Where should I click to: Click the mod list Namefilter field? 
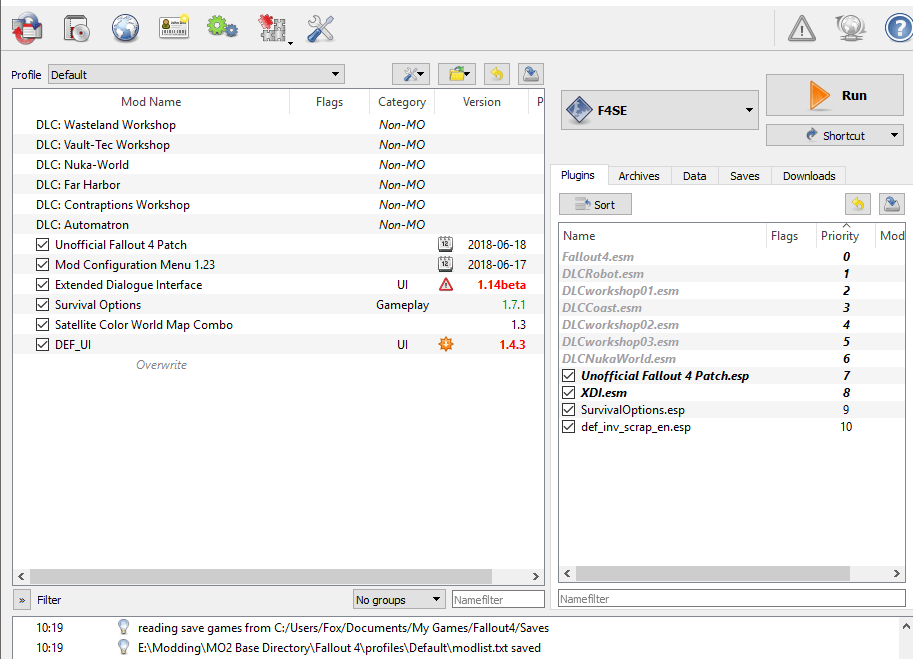click(498, 599)
